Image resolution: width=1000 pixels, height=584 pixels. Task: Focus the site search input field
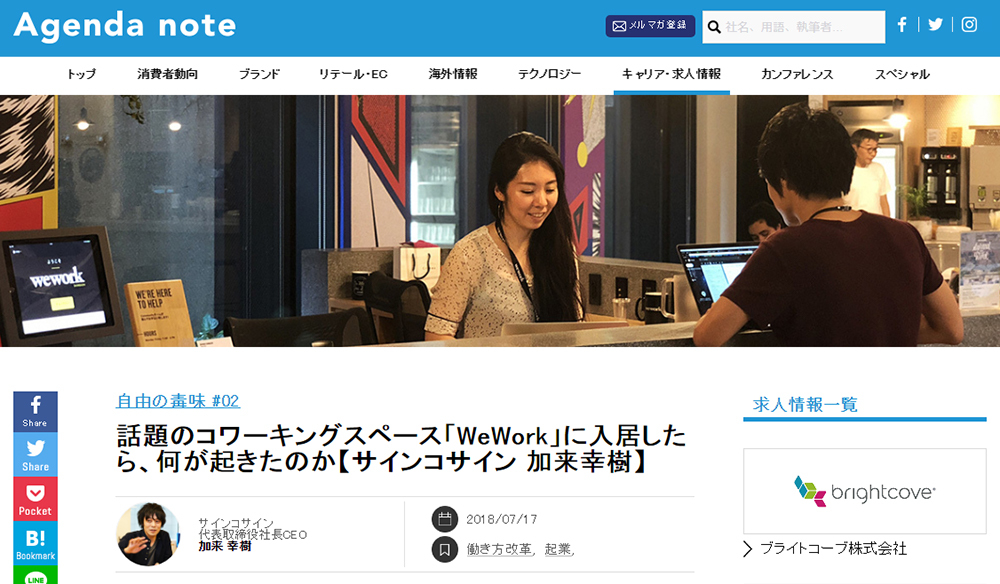tap(802, 27)
